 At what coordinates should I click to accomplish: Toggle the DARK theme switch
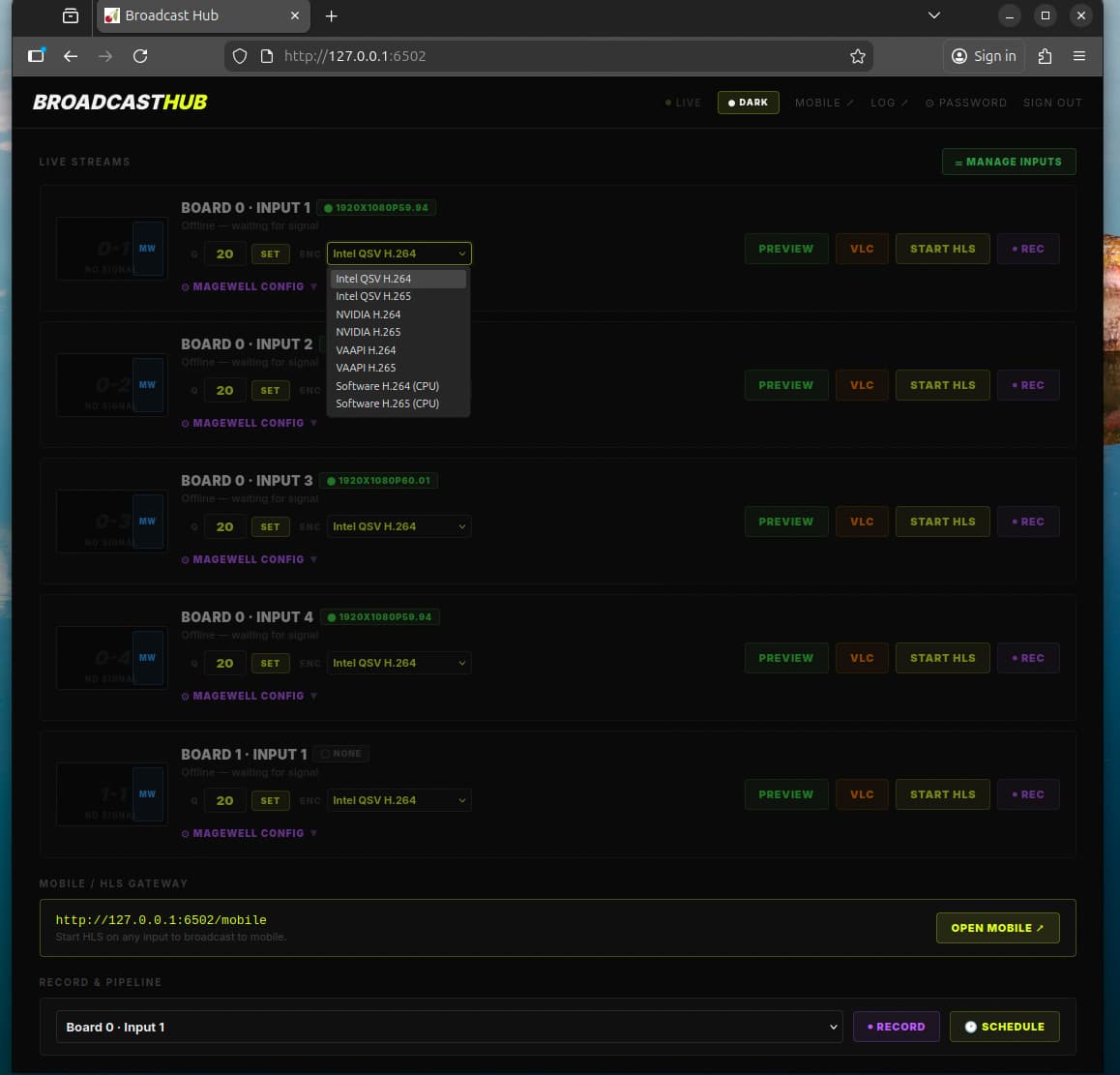pyautogui.click(x=748, y=103)
